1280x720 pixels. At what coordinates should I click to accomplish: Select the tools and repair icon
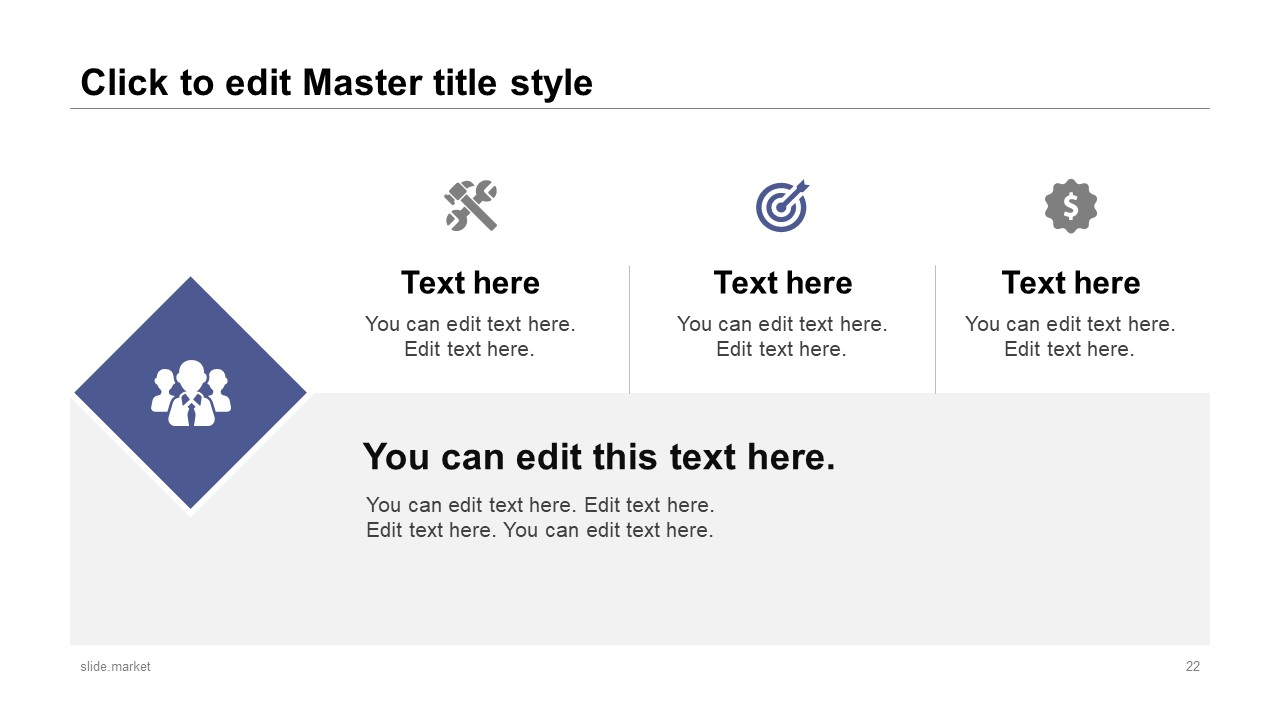click(470, 206)
